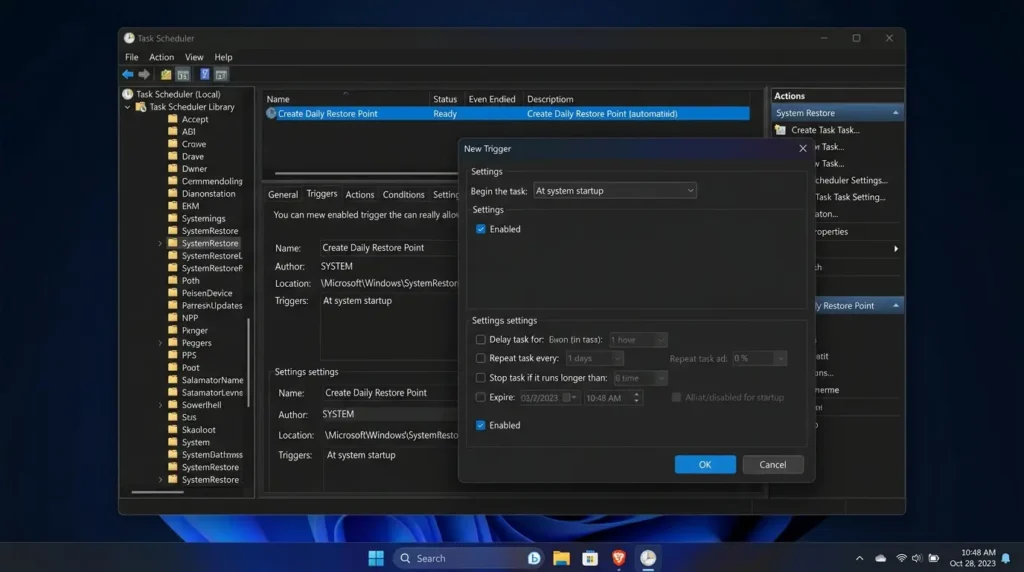Click the EKM folder icon in tree
Viewport: 1024px width, 572px height.
(x=172, y=206)
